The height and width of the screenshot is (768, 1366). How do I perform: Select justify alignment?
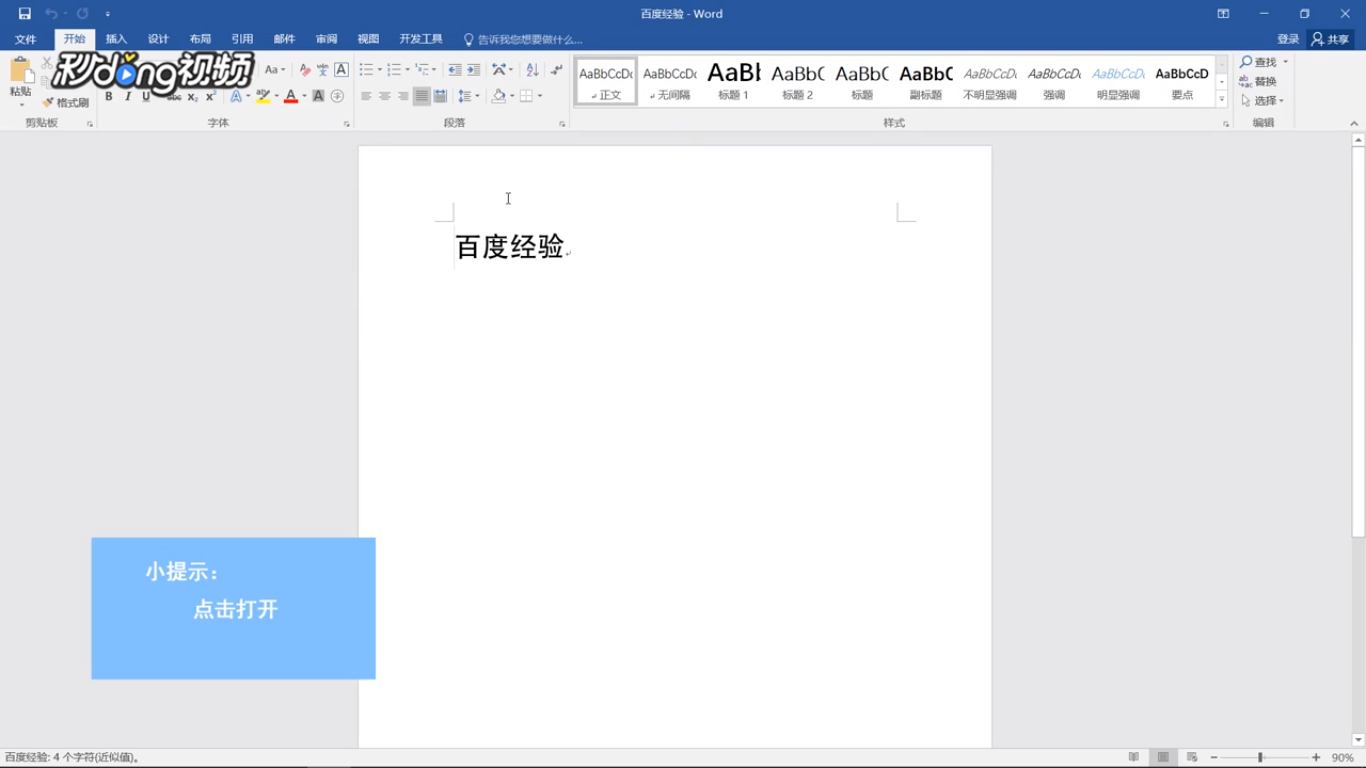pos(422,97)
